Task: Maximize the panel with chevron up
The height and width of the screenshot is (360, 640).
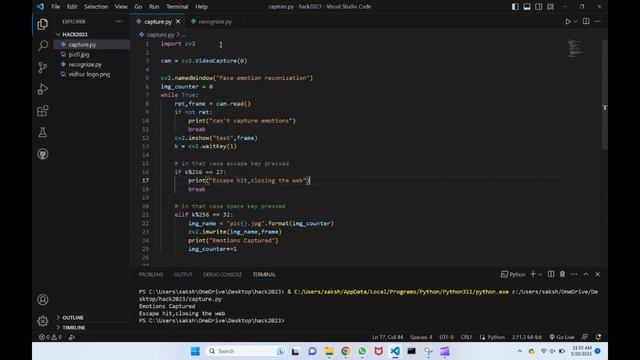Action: (x=586, y=274)
